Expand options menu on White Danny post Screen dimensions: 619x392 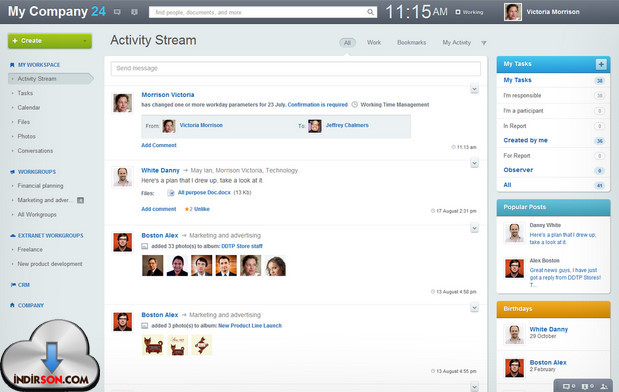click(x=475, y=163)
